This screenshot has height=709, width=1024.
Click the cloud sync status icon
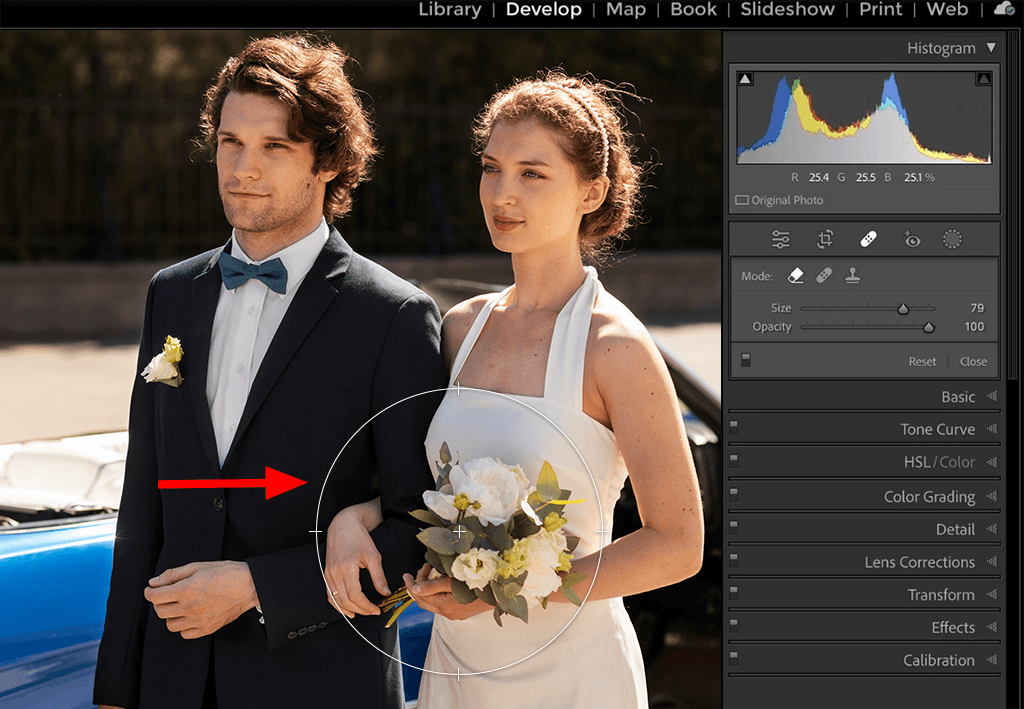click(1004, 8)
